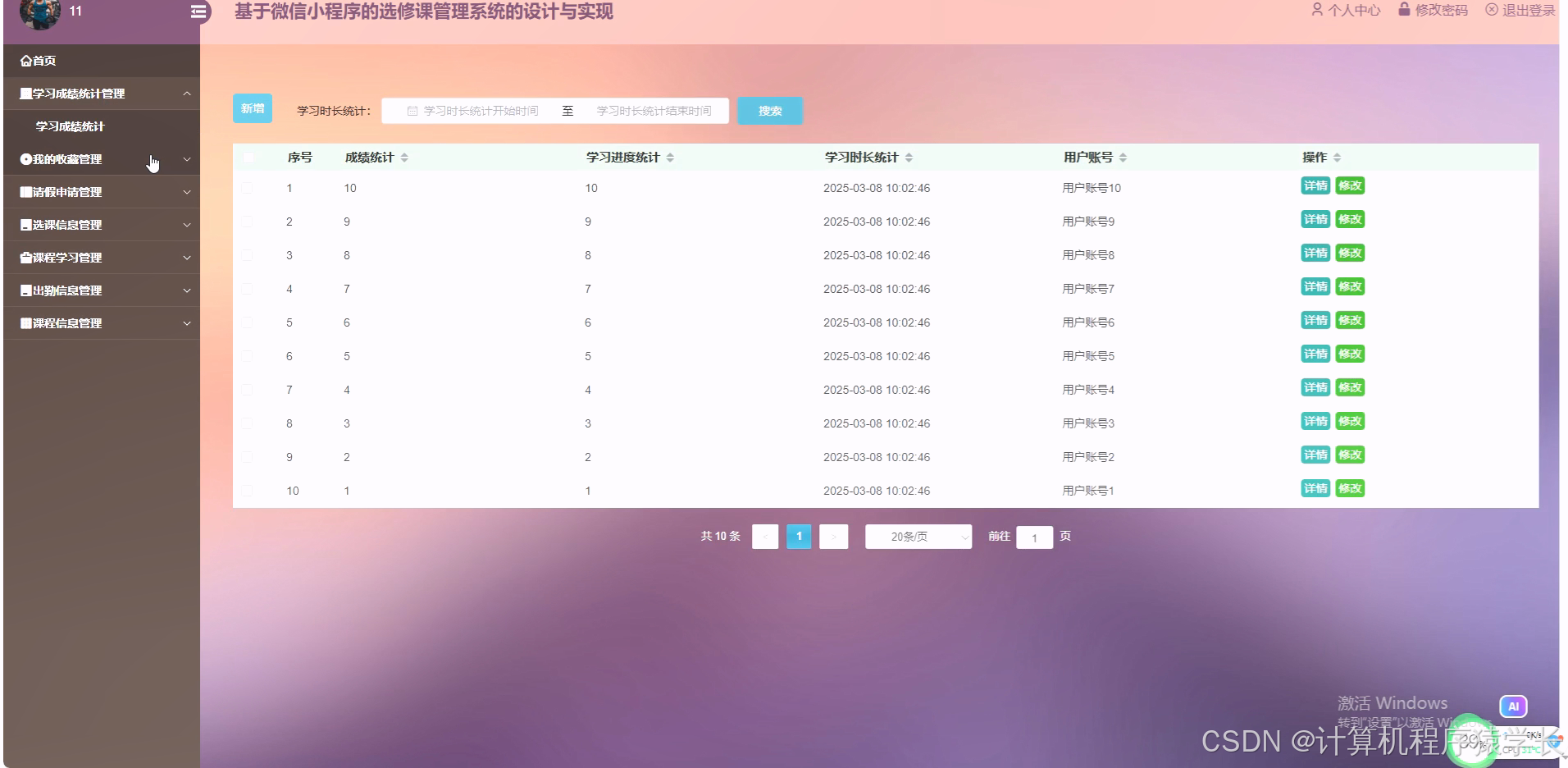
Task: Click the page number input next to 前往
Action: [1035, 537]
